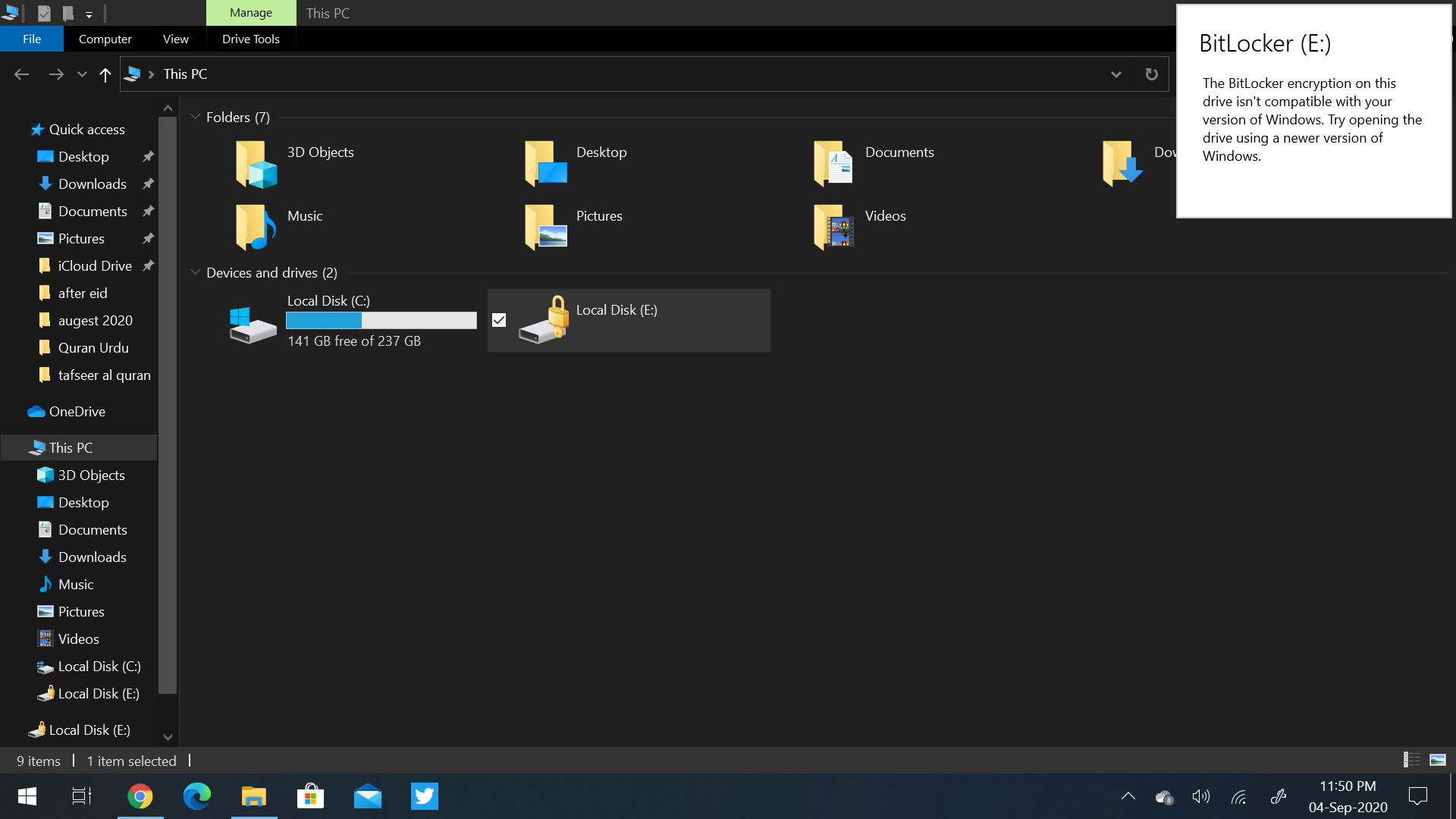Click the Refresh button in address bar

point(1151,74)
